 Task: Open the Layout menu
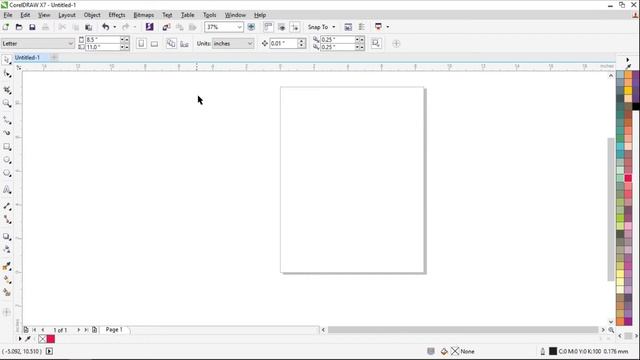(67, 15)
